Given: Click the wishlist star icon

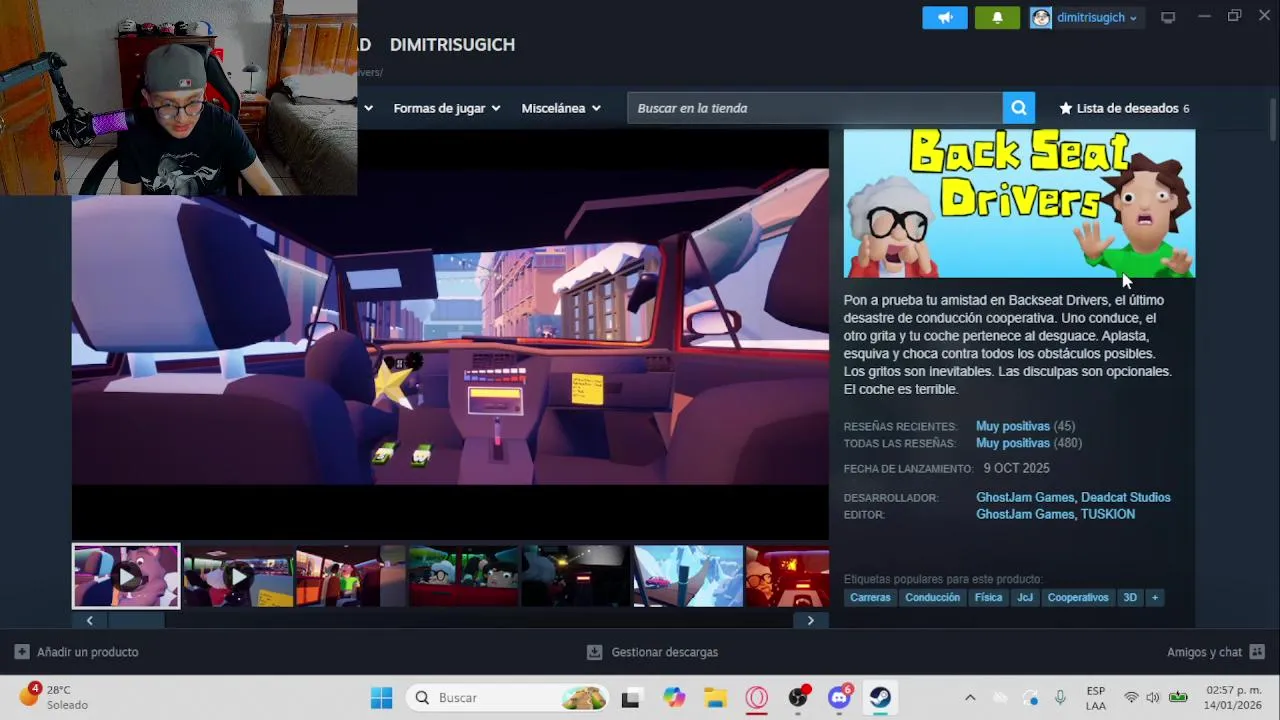Looking at the screenshot, I should click(x=1066, y=108).
